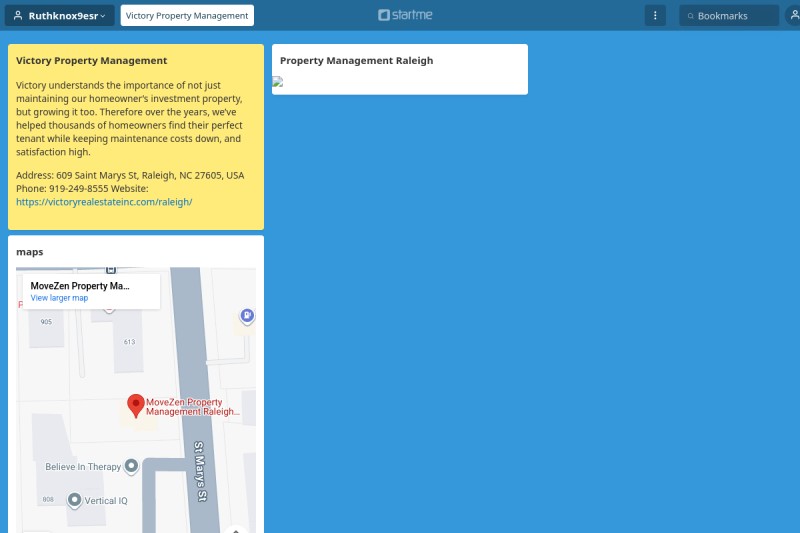Click the broken image in Property Management Raleigh
Image resolution: width=800 pixels, height=533 pixels.
(278, 81)
